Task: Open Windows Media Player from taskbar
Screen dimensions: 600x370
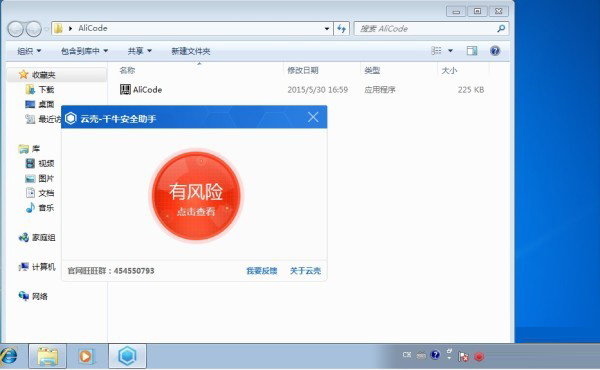Action: coord(86,356)
